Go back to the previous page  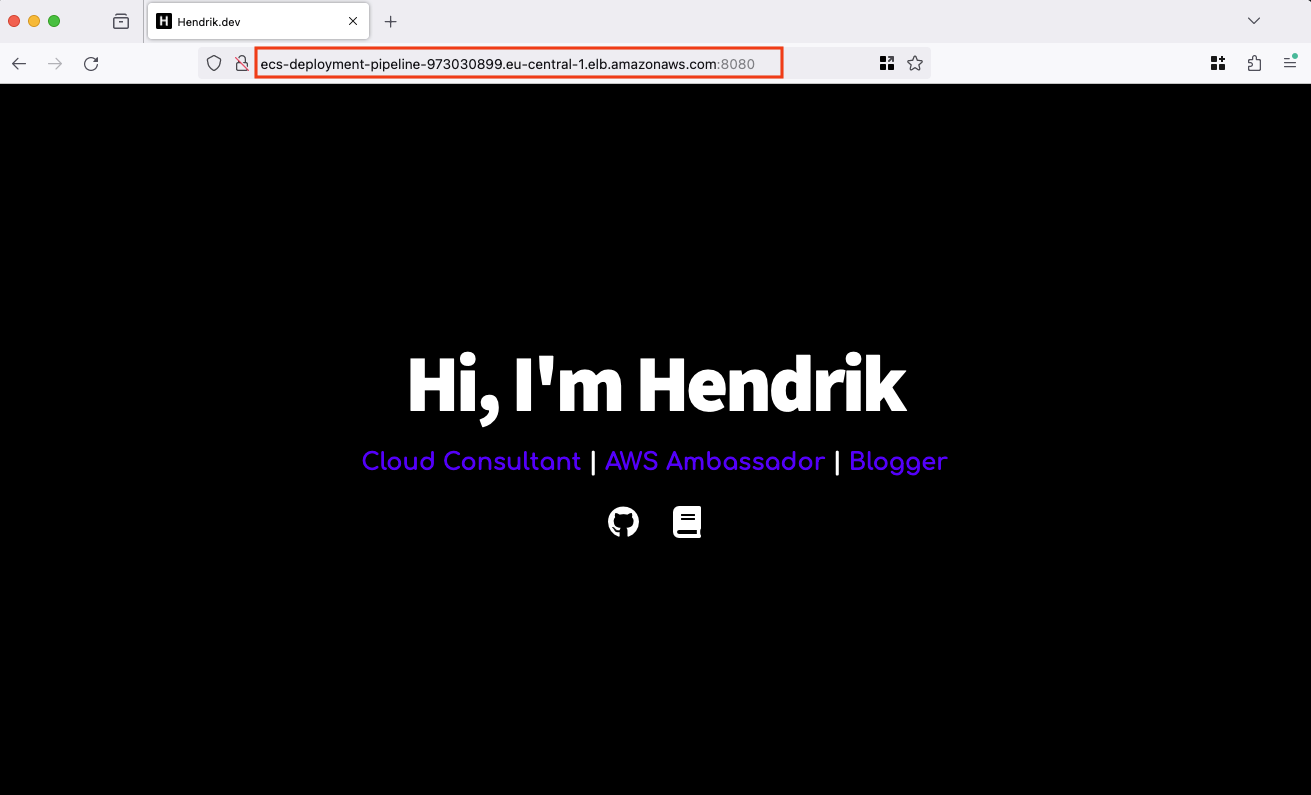tap(19, 64)
